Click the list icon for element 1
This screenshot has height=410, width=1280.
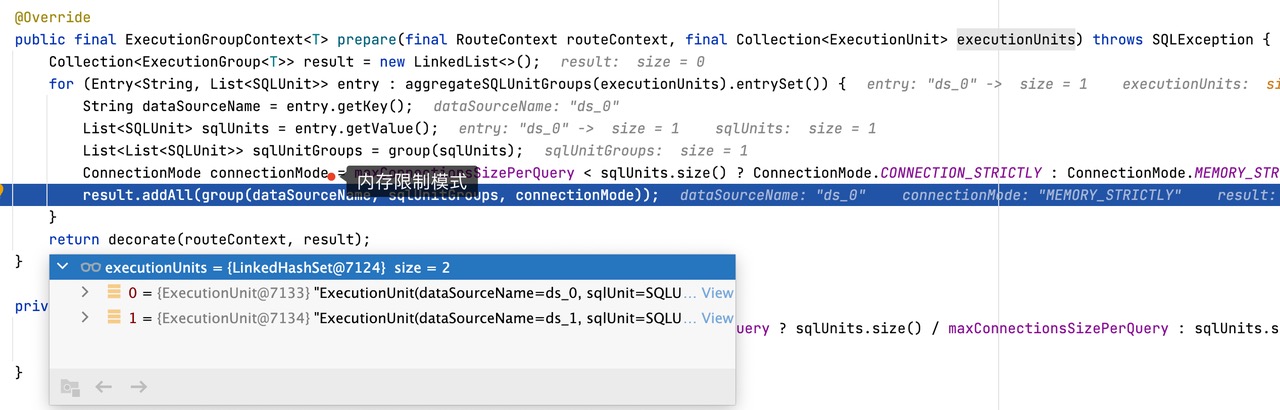pos(112,318)
